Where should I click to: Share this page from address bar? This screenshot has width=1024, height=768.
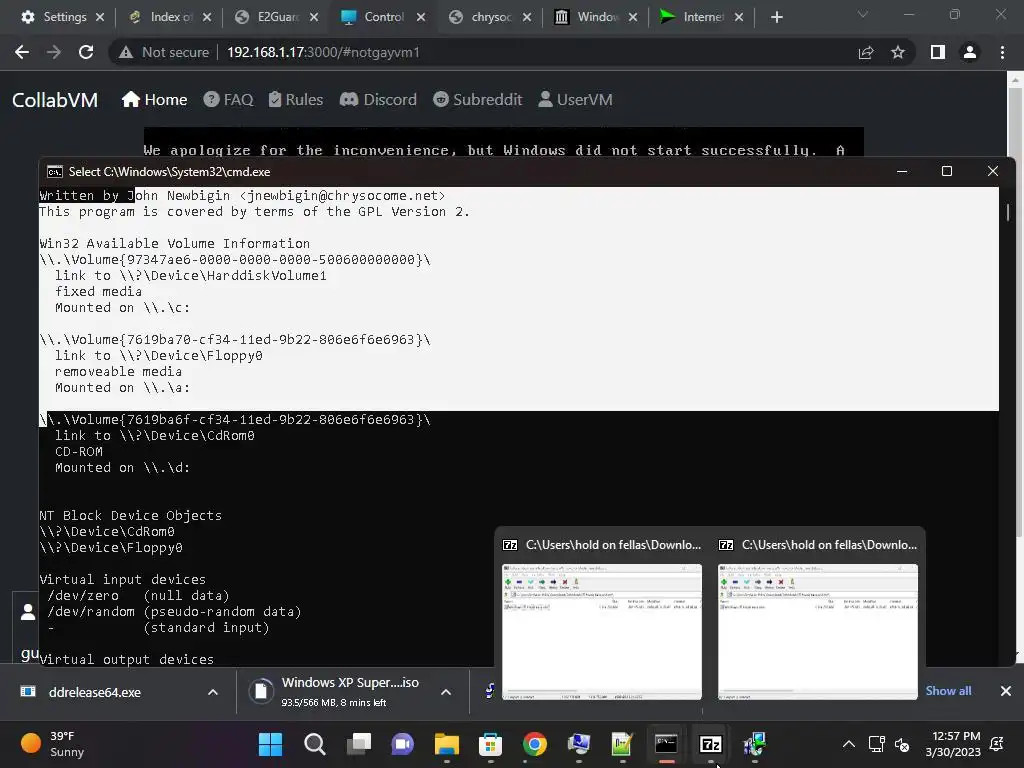click(x=866, y=52)
